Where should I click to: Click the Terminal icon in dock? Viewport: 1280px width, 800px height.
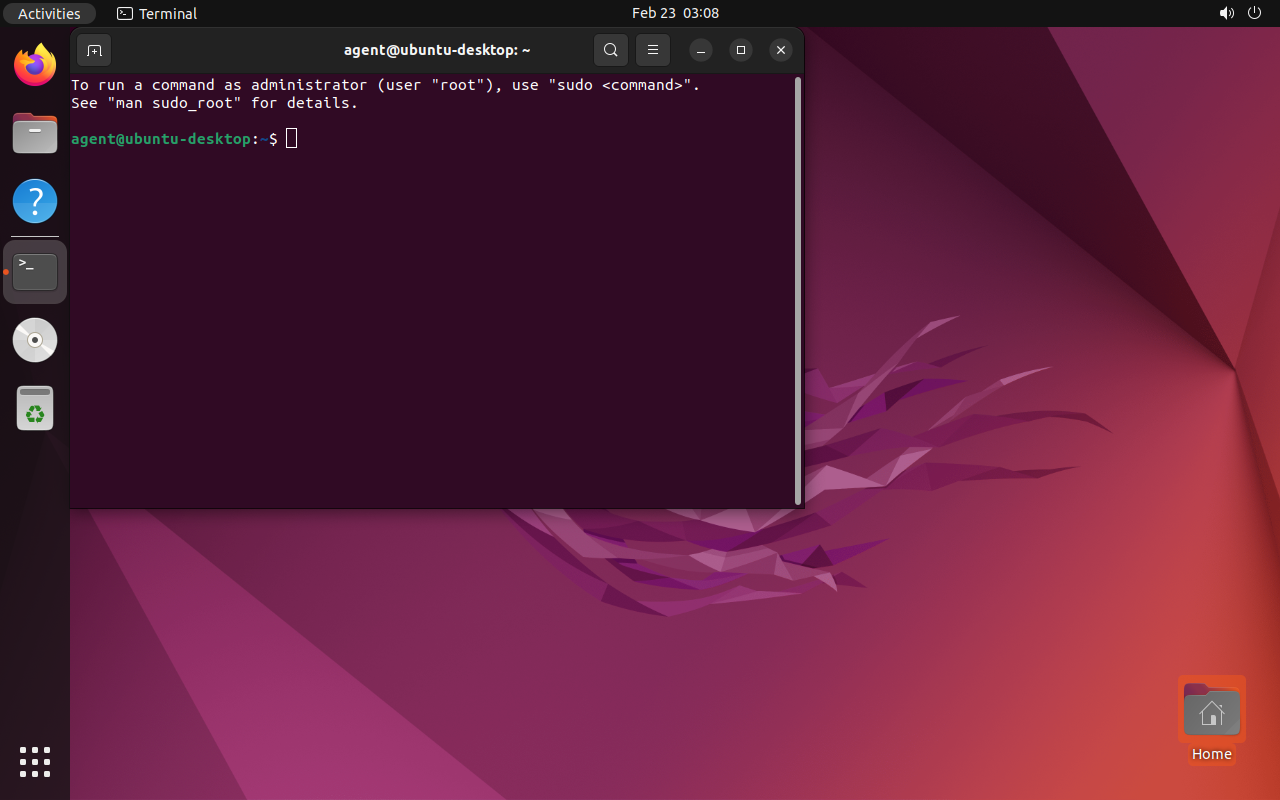click(x=35, y=271)
